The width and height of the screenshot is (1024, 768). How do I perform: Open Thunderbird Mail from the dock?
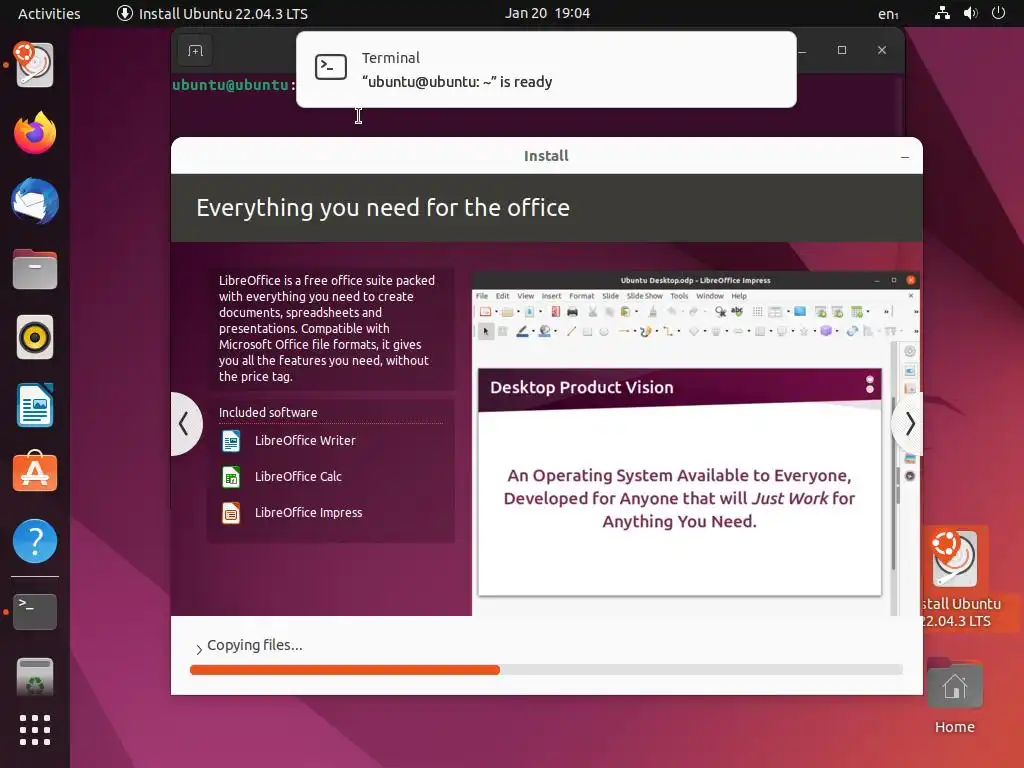point(35,201)
